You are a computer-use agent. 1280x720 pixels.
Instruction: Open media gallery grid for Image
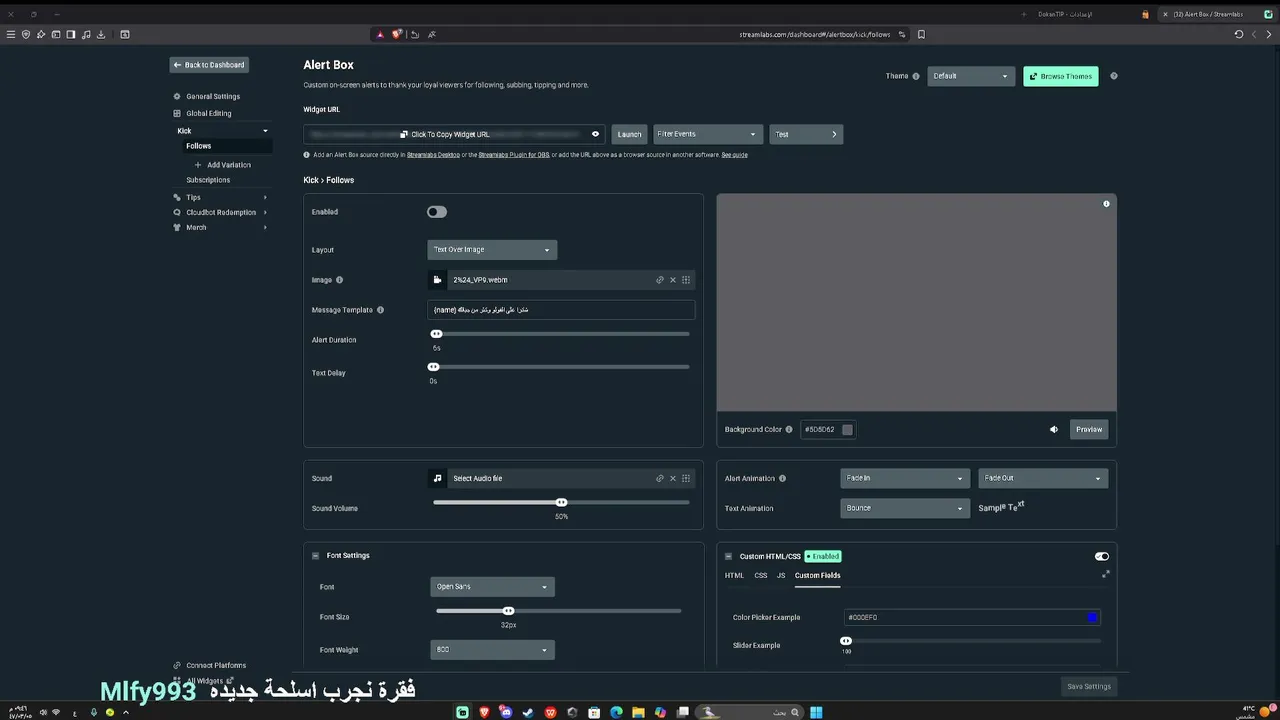686,280
